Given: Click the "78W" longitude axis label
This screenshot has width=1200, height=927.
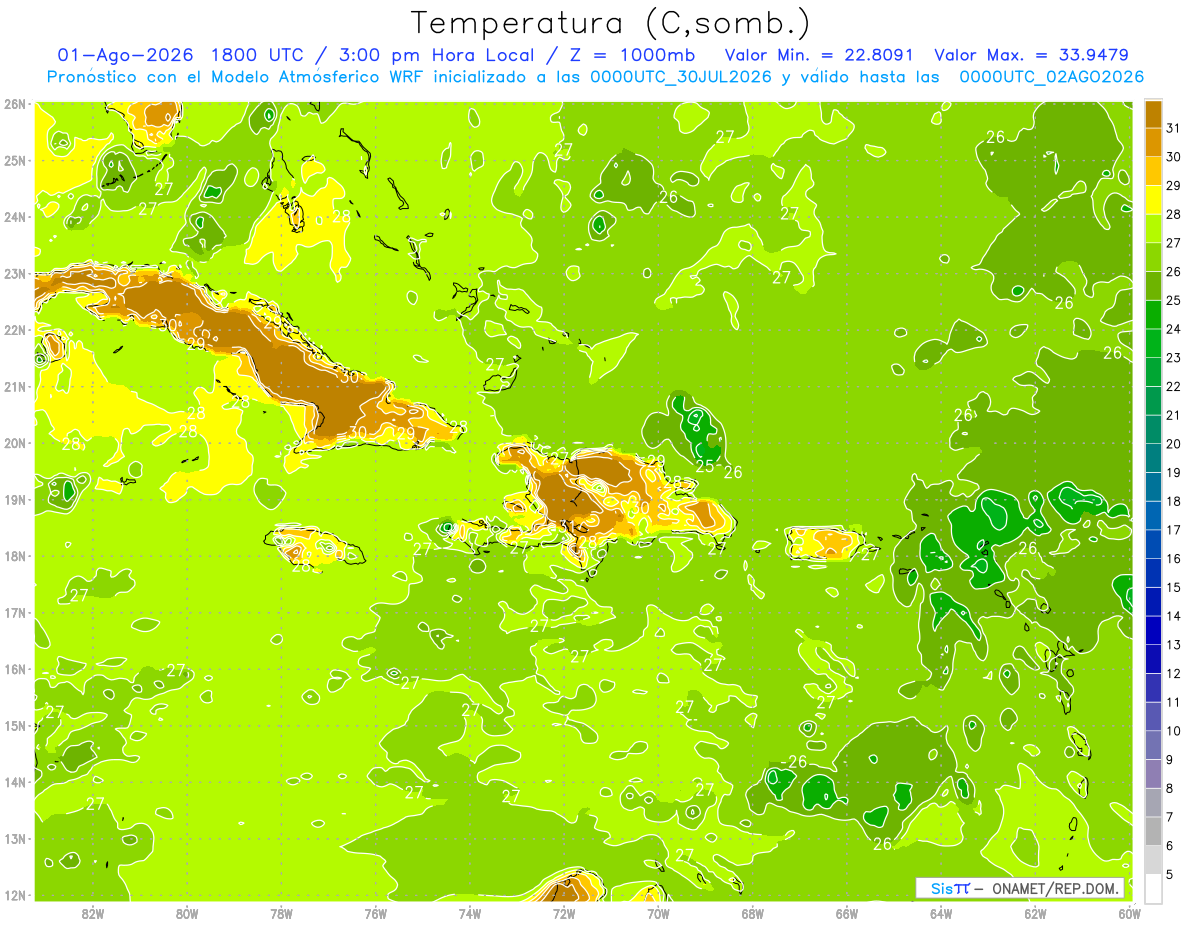Looking at the screenshot, I should [x=281, y=912].
